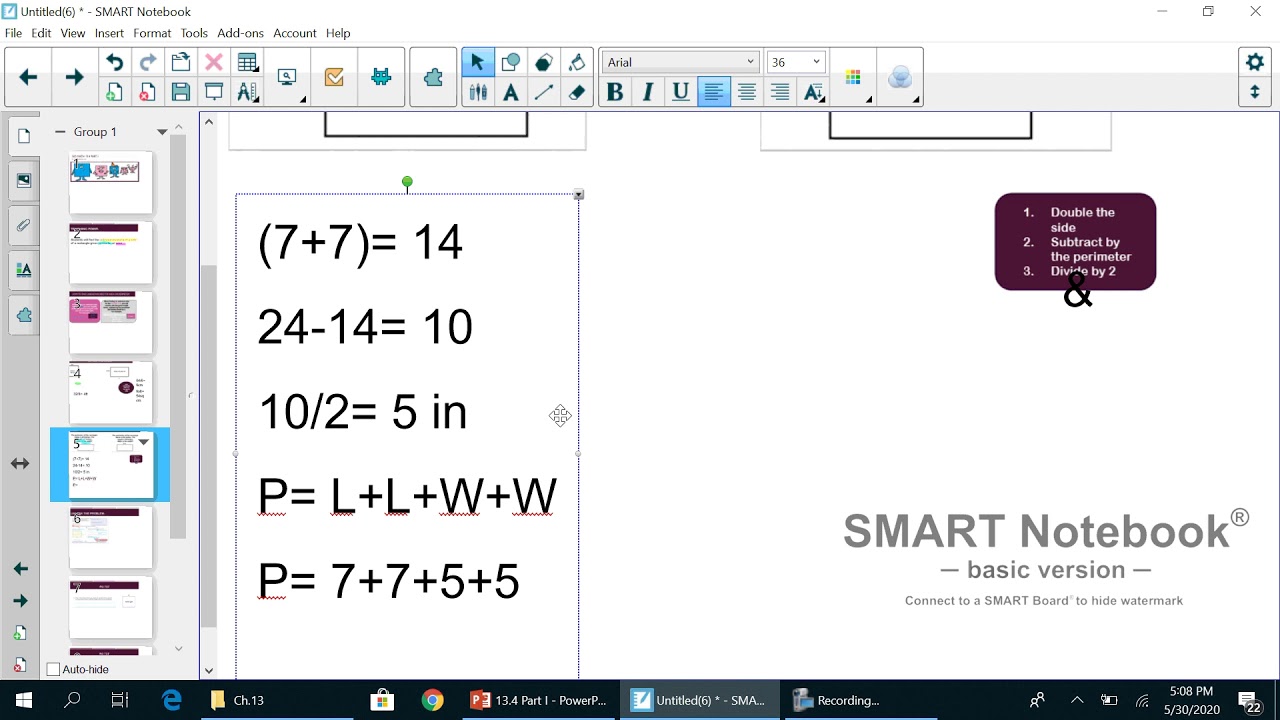Align text left
1280x720 pixels.
coord(714,92)
